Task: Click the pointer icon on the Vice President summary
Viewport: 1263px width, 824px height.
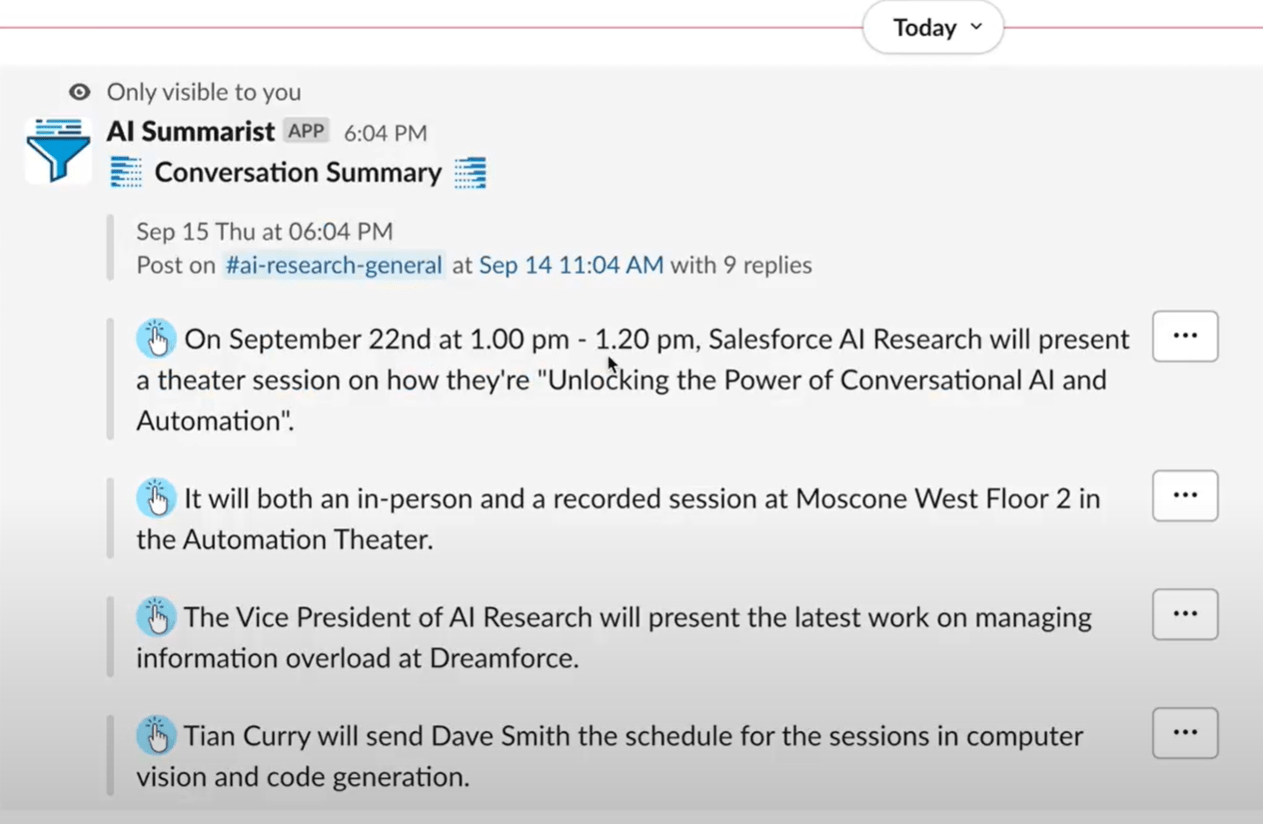Action: (156, 617)
